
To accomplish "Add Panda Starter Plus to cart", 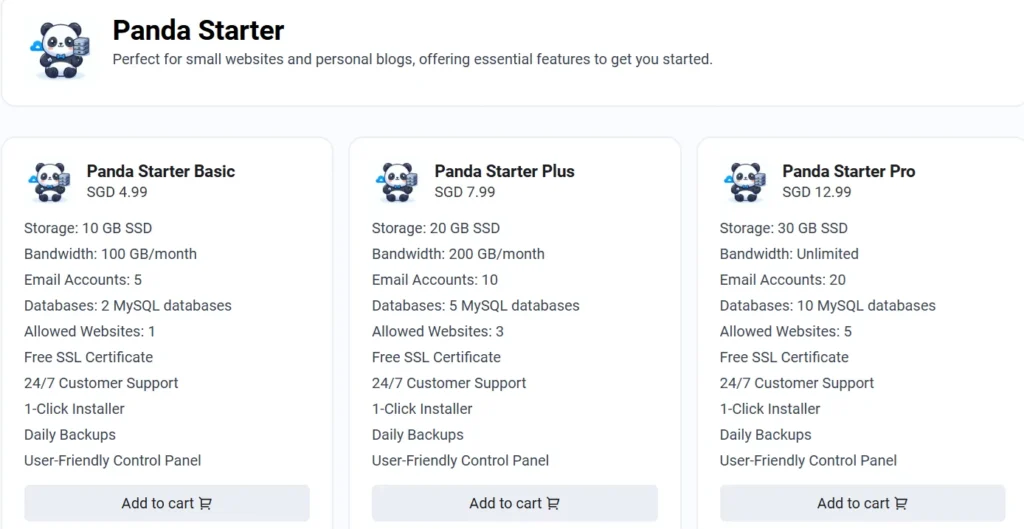I will click(515, 503).
